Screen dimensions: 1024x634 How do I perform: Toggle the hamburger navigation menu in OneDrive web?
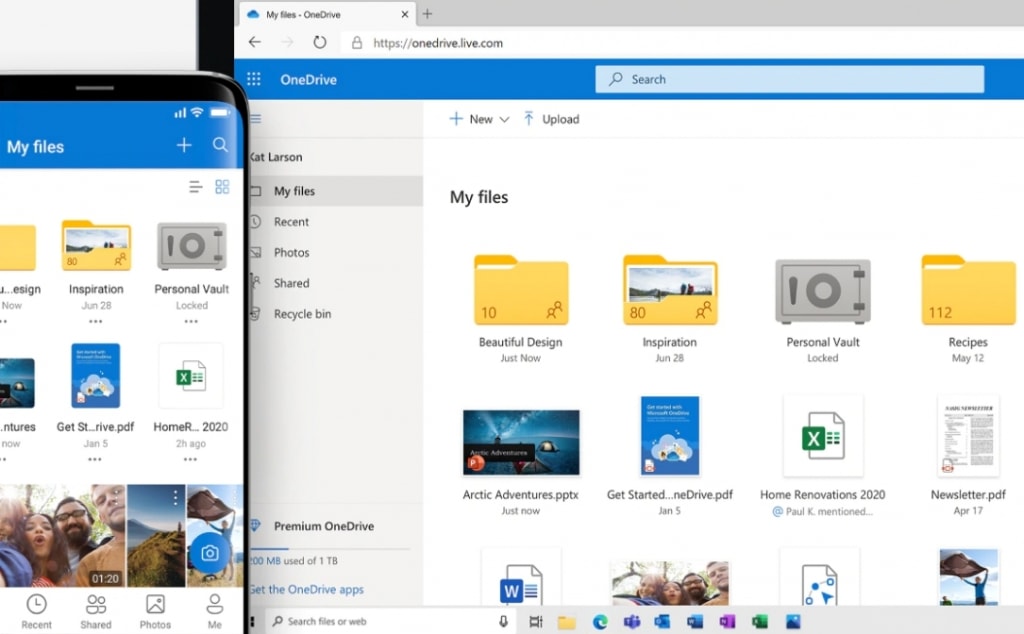[255, 118]
